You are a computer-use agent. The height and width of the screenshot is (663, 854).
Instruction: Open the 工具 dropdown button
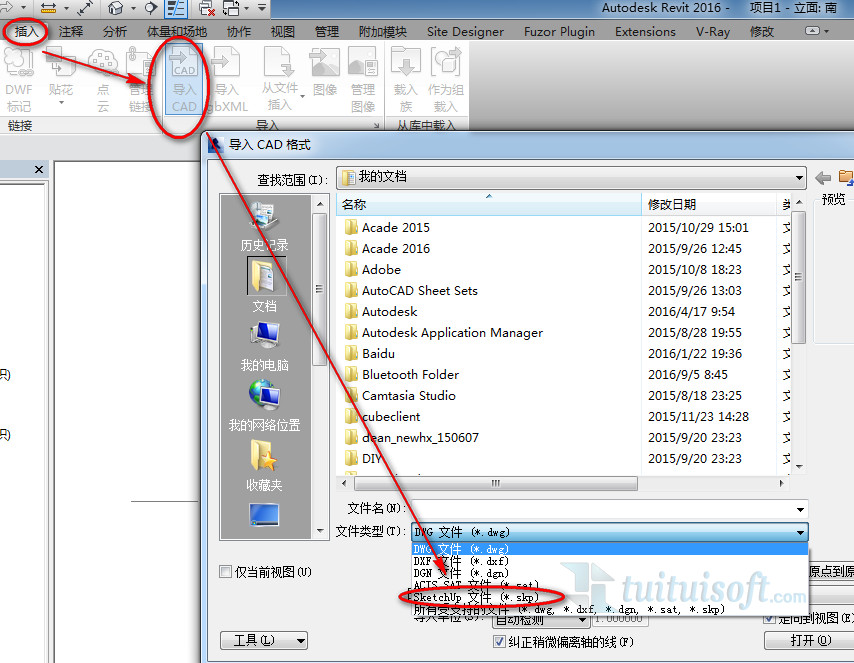coord(263,640)
